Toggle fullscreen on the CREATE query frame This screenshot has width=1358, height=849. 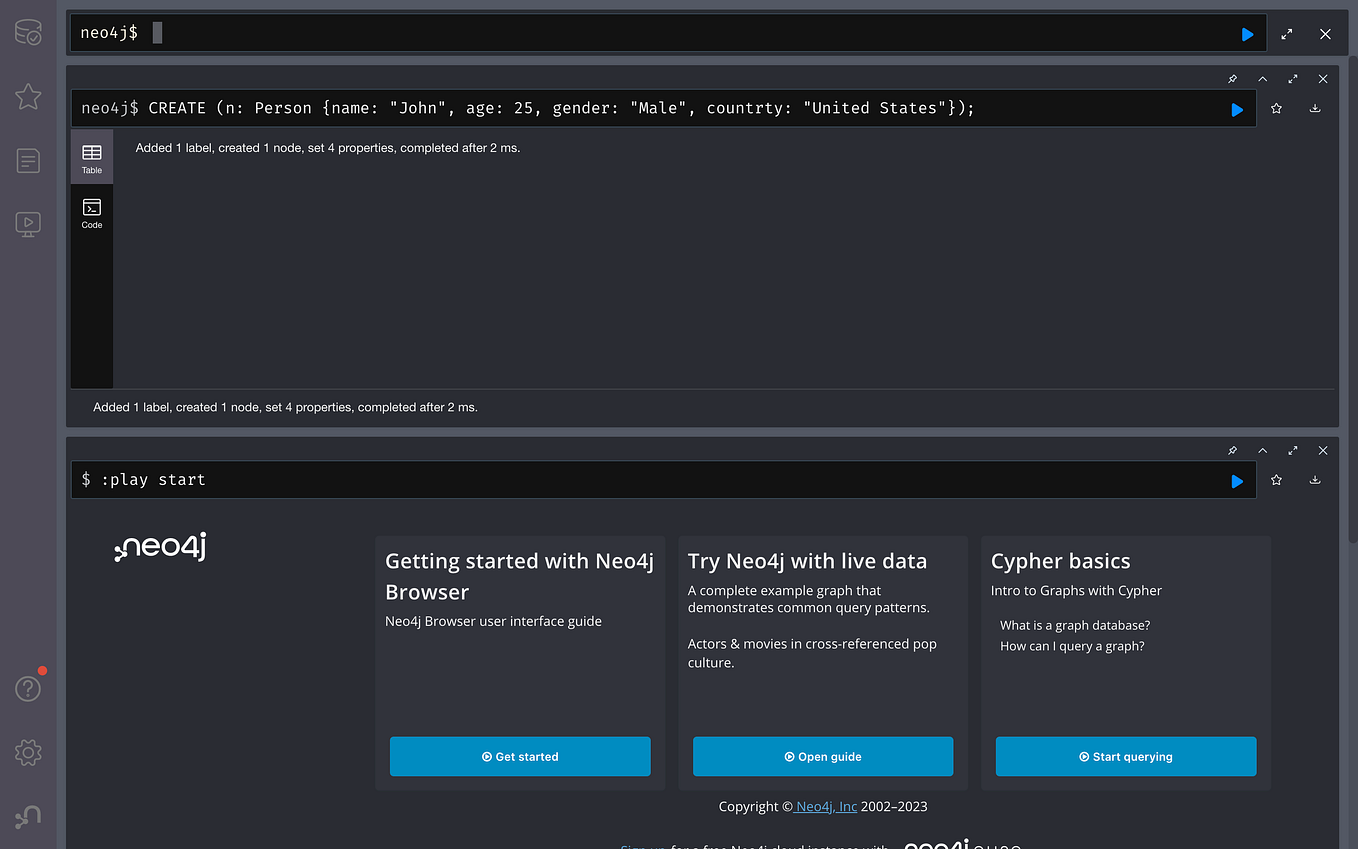(x=1292, y=78)
